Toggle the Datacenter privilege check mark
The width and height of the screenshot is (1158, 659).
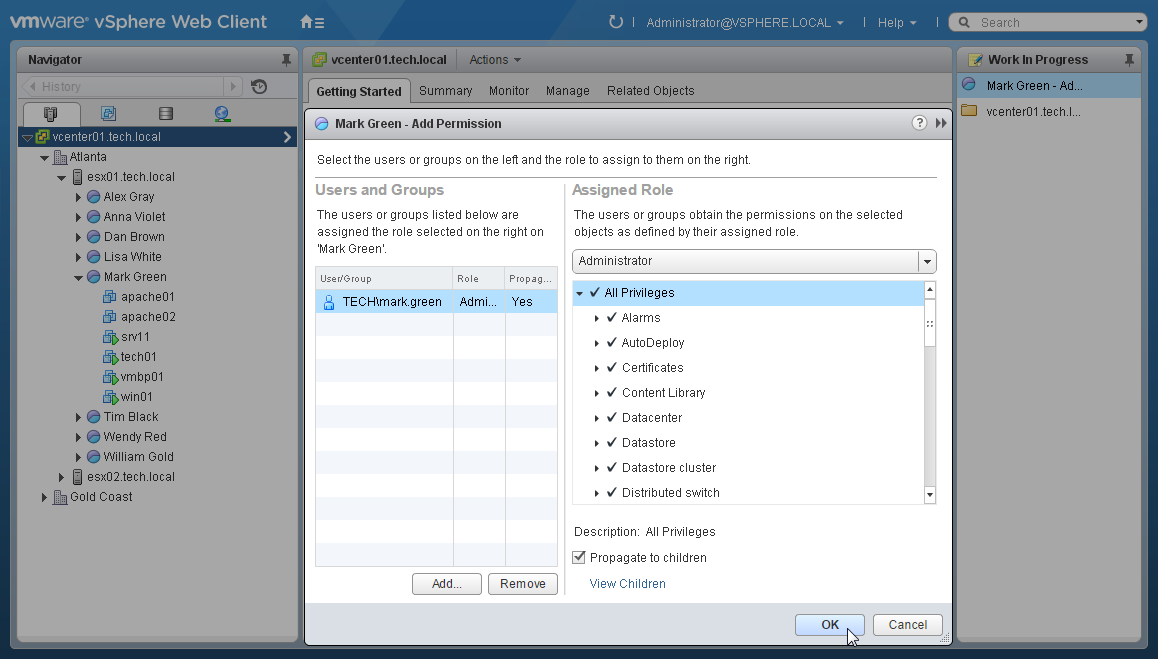[x=611, y=417]
